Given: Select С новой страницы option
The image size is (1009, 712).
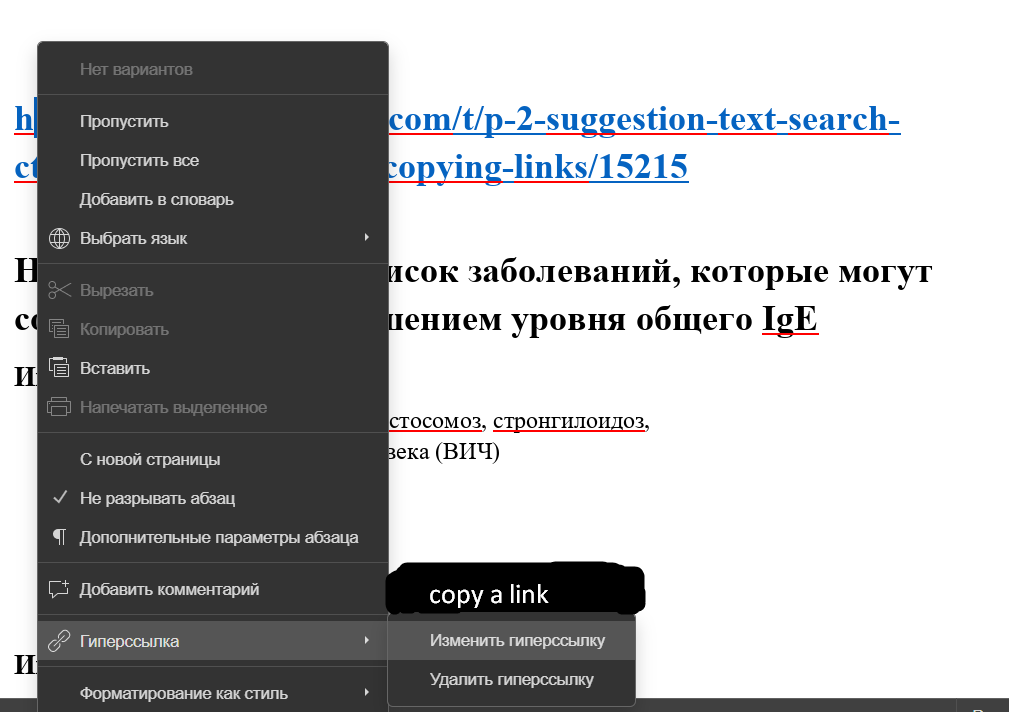Looking at the screenshot, I should pos(213,460).
